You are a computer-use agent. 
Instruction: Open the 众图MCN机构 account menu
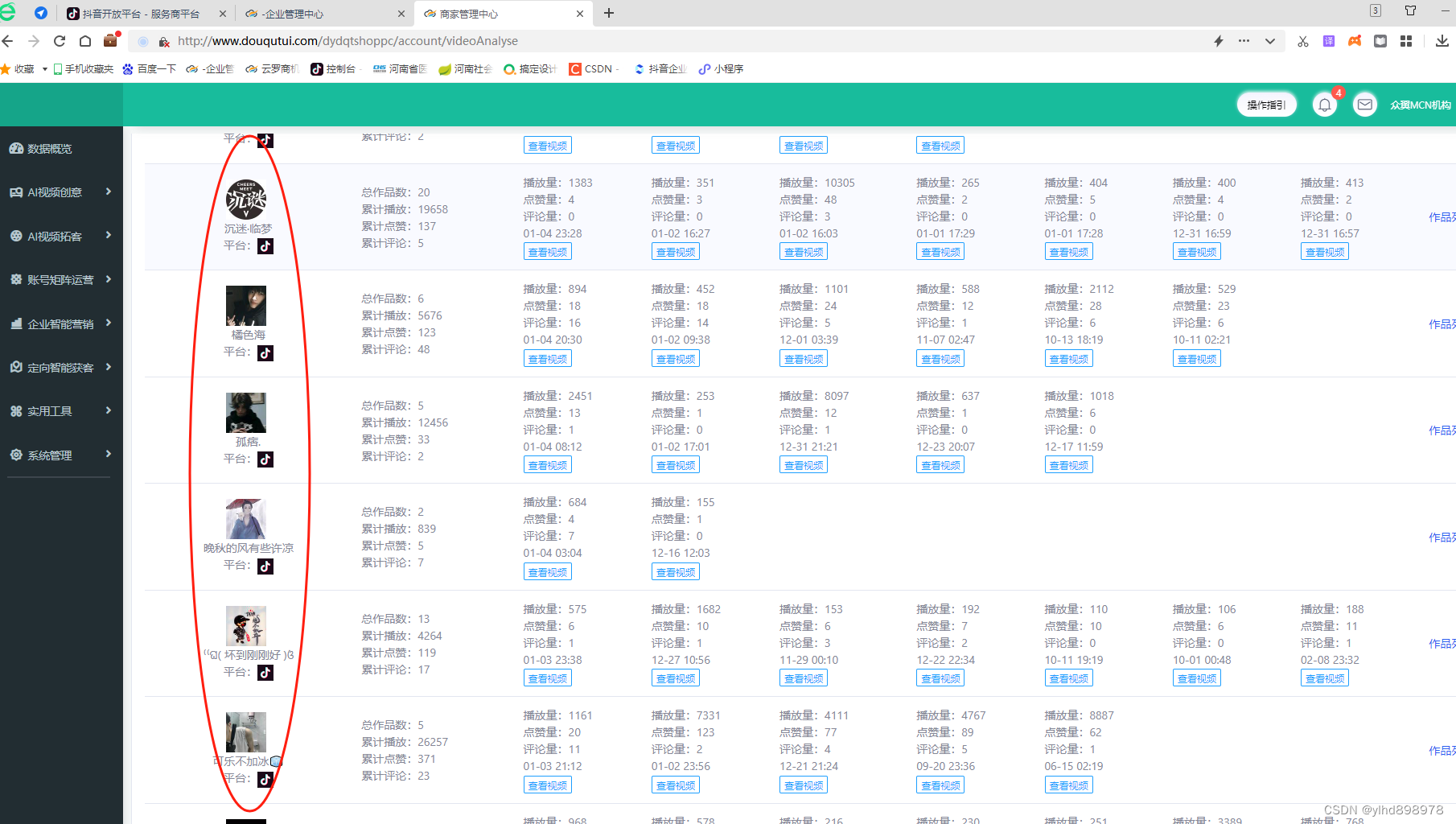coord(1421,105)
